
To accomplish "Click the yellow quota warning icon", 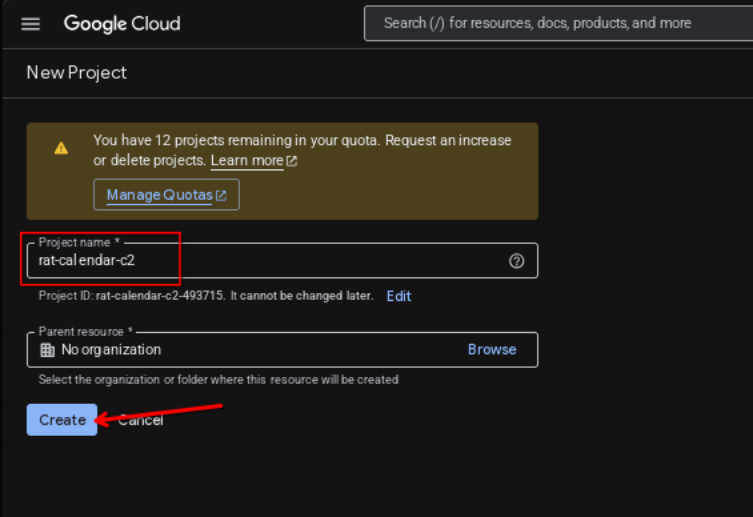I will click(x=61, y=148).
